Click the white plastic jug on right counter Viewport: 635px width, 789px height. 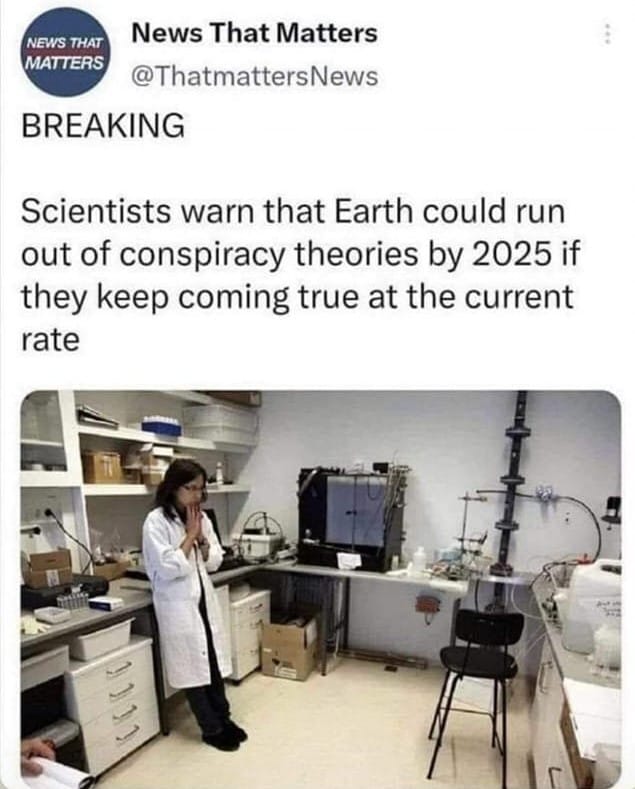590,605
